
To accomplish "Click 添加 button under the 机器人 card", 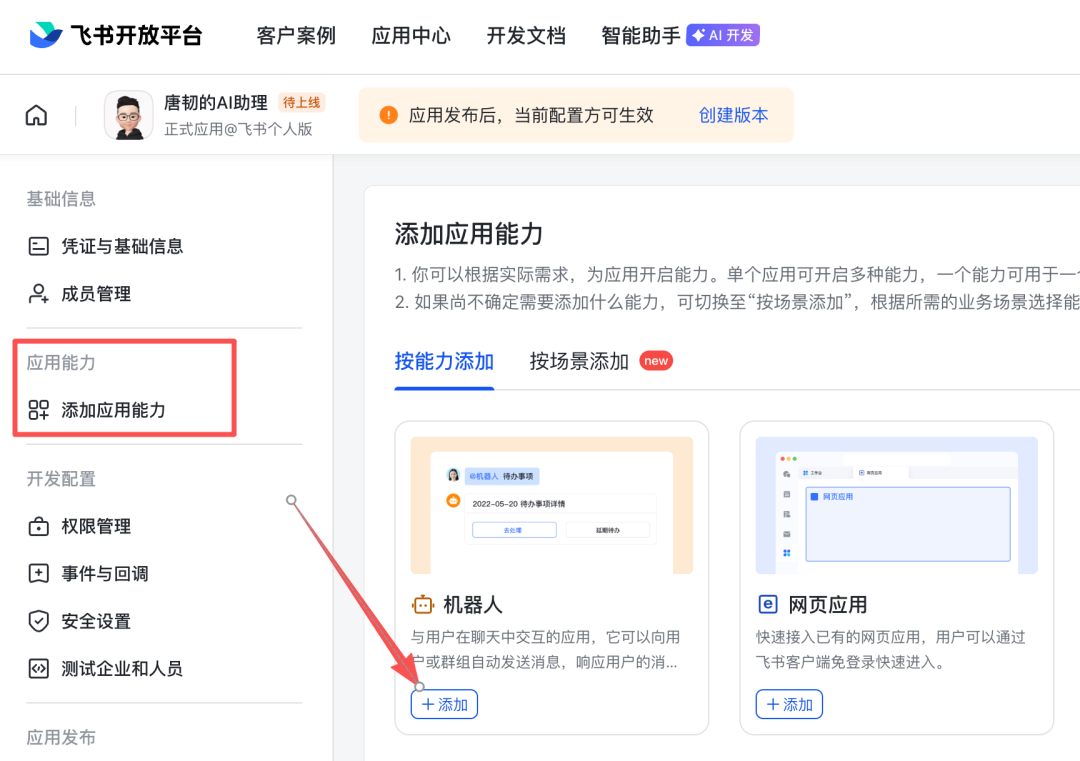I will [444, 704].
